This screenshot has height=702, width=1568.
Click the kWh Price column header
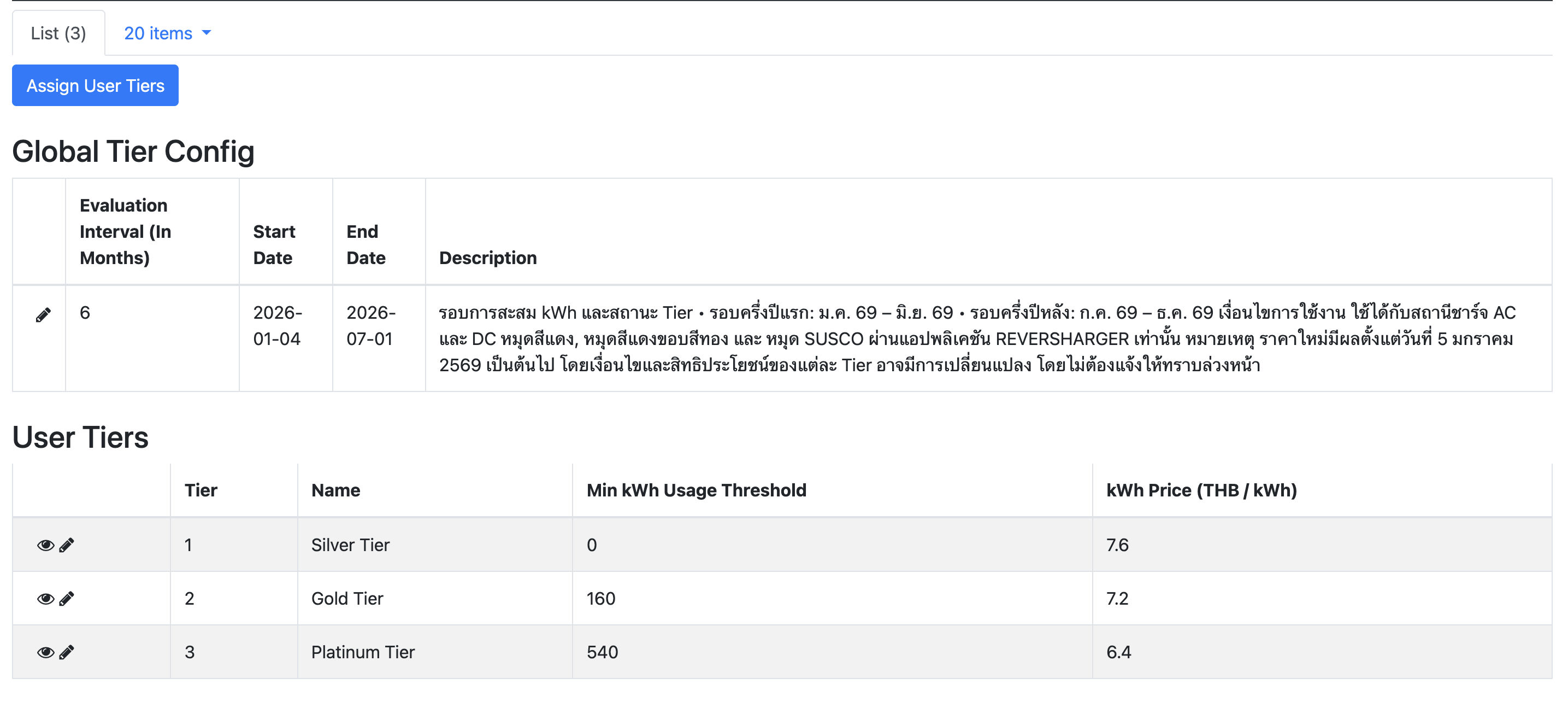click(x=1201, y=490)
